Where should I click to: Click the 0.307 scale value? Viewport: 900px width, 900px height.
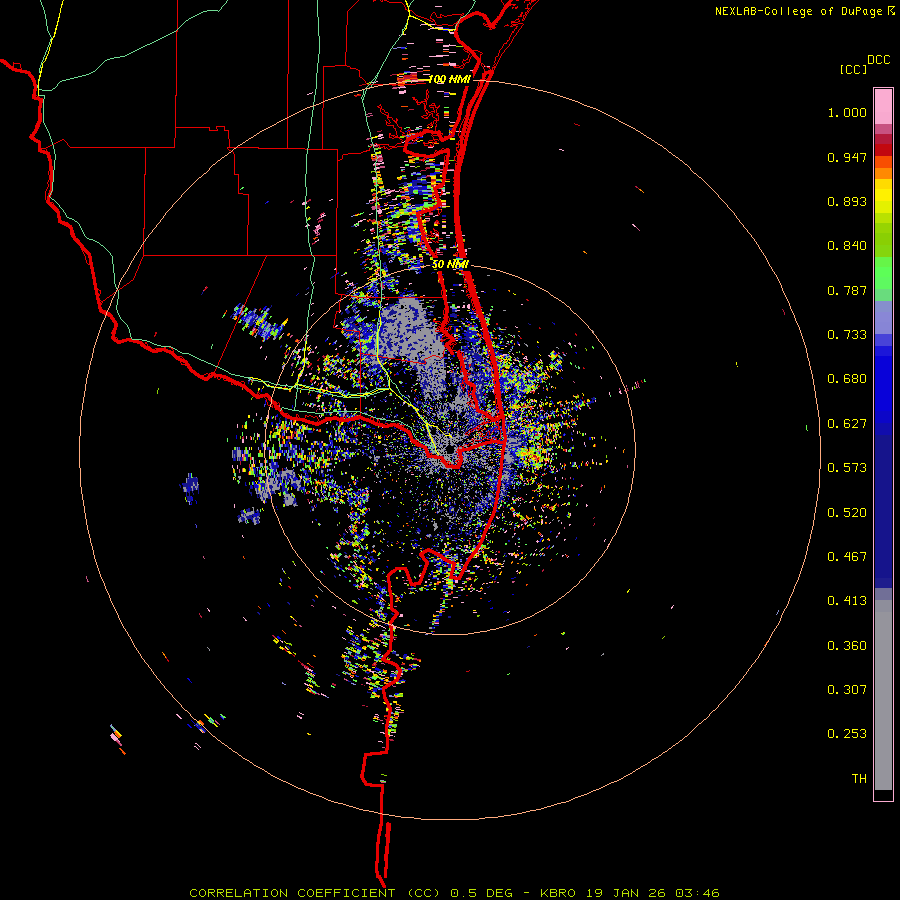point(847,690)
